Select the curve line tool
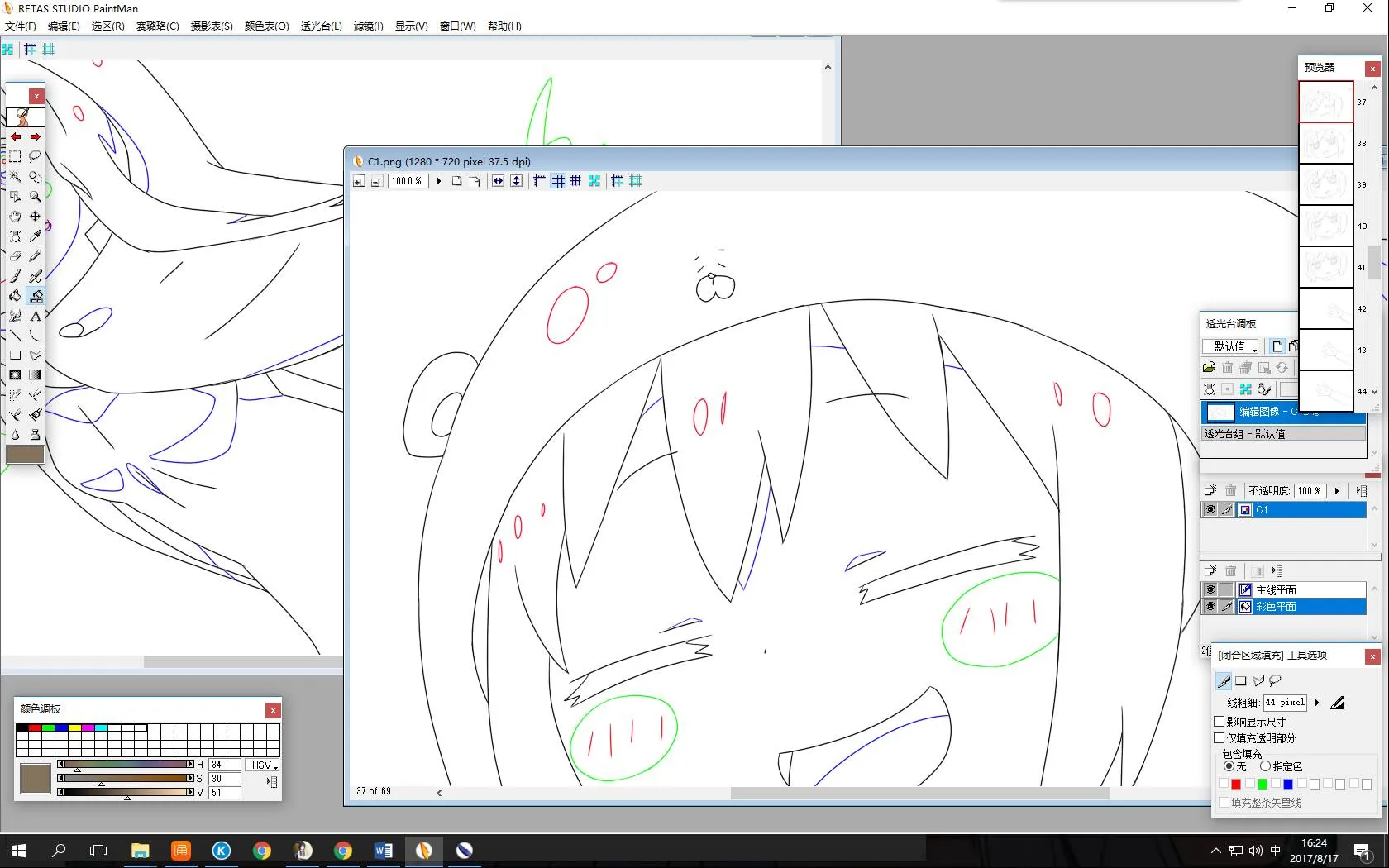The image size is (1389, 868). point(35,336)
